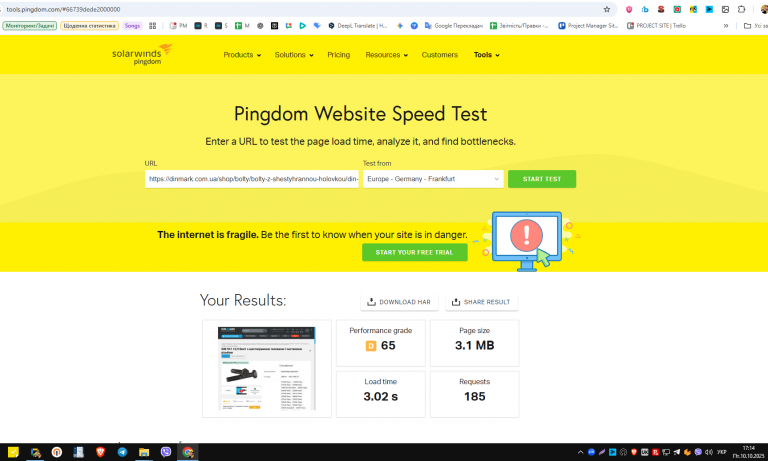Click the Page size 3.1 MB value
768x461 pixels.
click(x=475, y=345)
